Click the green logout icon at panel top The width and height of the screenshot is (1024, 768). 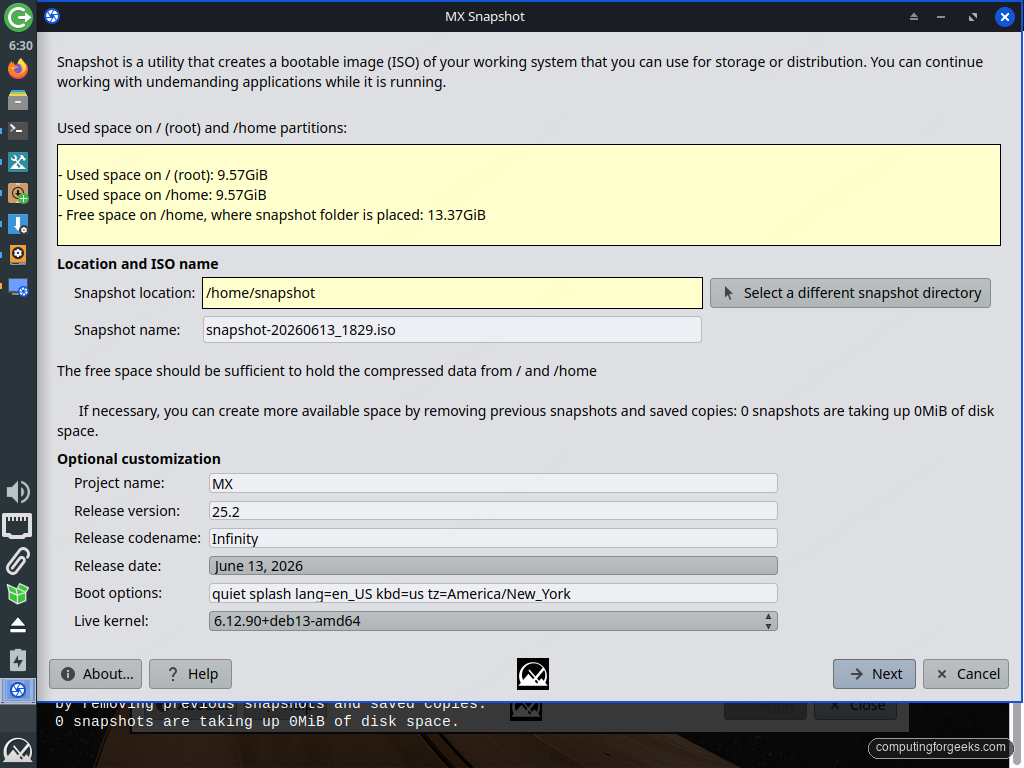pyautogui.click(x=18, y=17)
